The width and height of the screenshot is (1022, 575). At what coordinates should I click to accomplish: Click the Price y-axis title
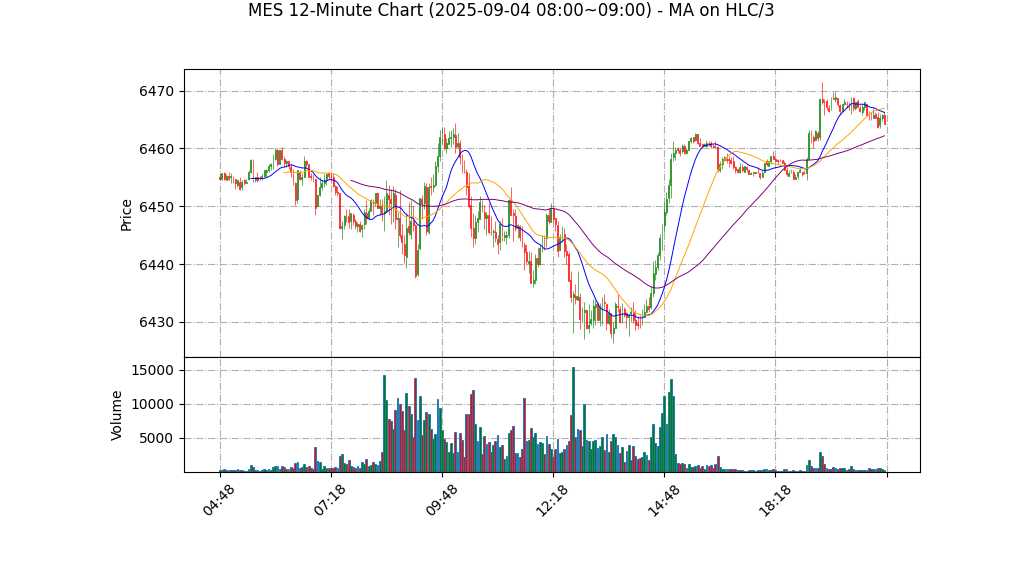pyautogui.click(x=126, y=215)
